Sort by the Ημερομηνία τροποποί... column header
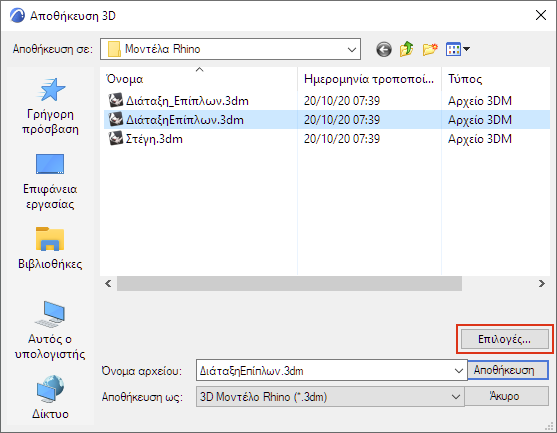The width and height of the screenshot is (557, 433). 369,79
